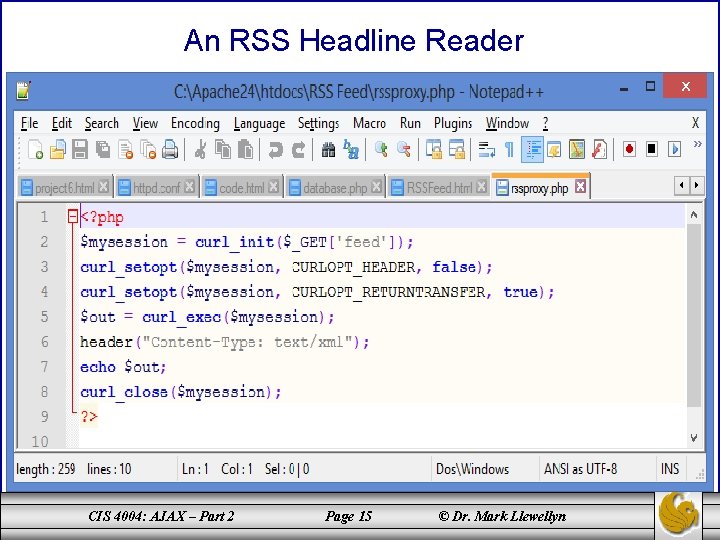720x540 pixels.
Task: Click the INS insert mode status indicator
Action: [669, 469]
